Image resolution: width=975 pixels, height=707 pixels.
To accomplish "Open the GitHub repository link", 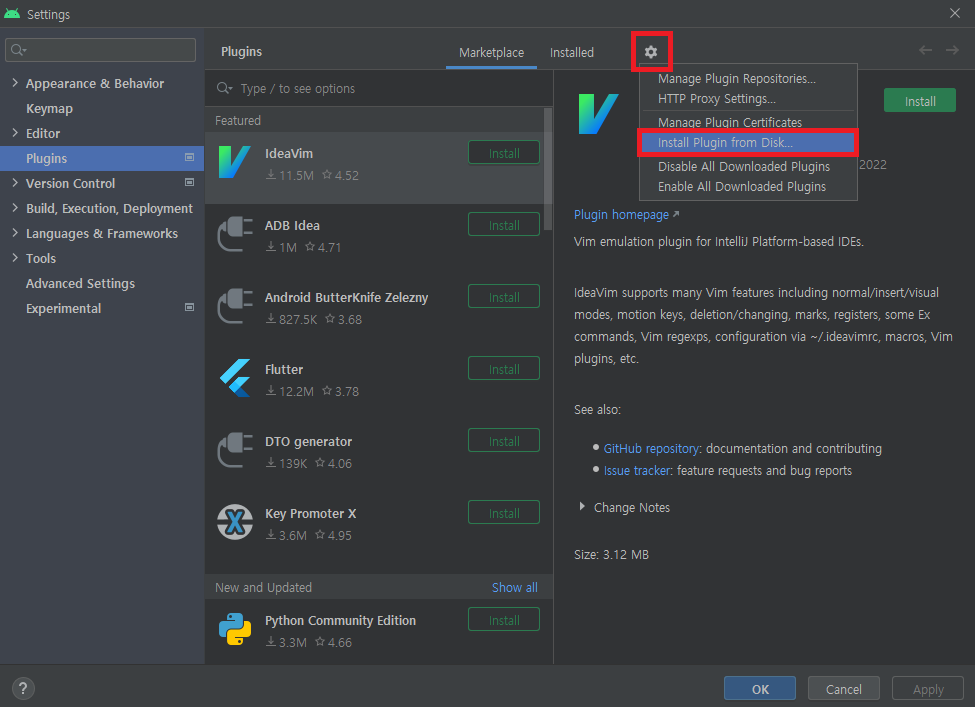I will point(651,448).
